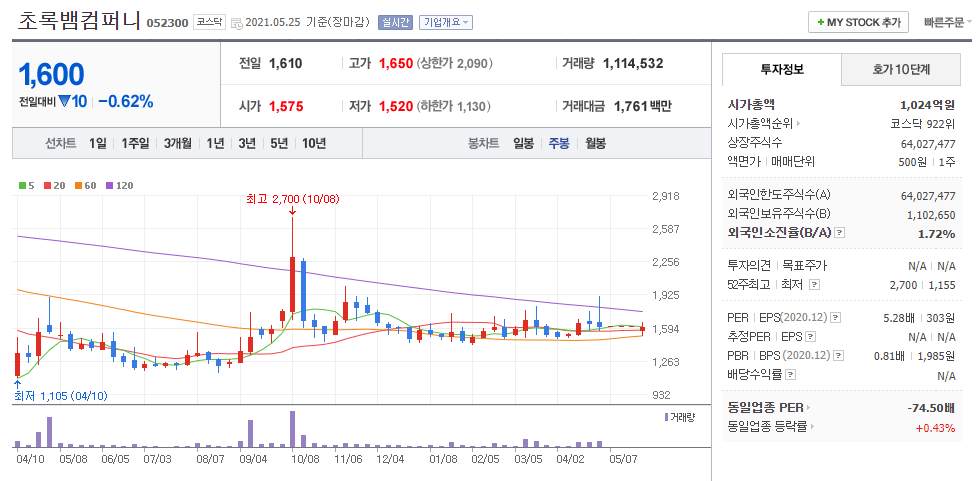Click the current price 1,600
The width and height of the screenshot is (980, 481).
(x=51, y=74)
